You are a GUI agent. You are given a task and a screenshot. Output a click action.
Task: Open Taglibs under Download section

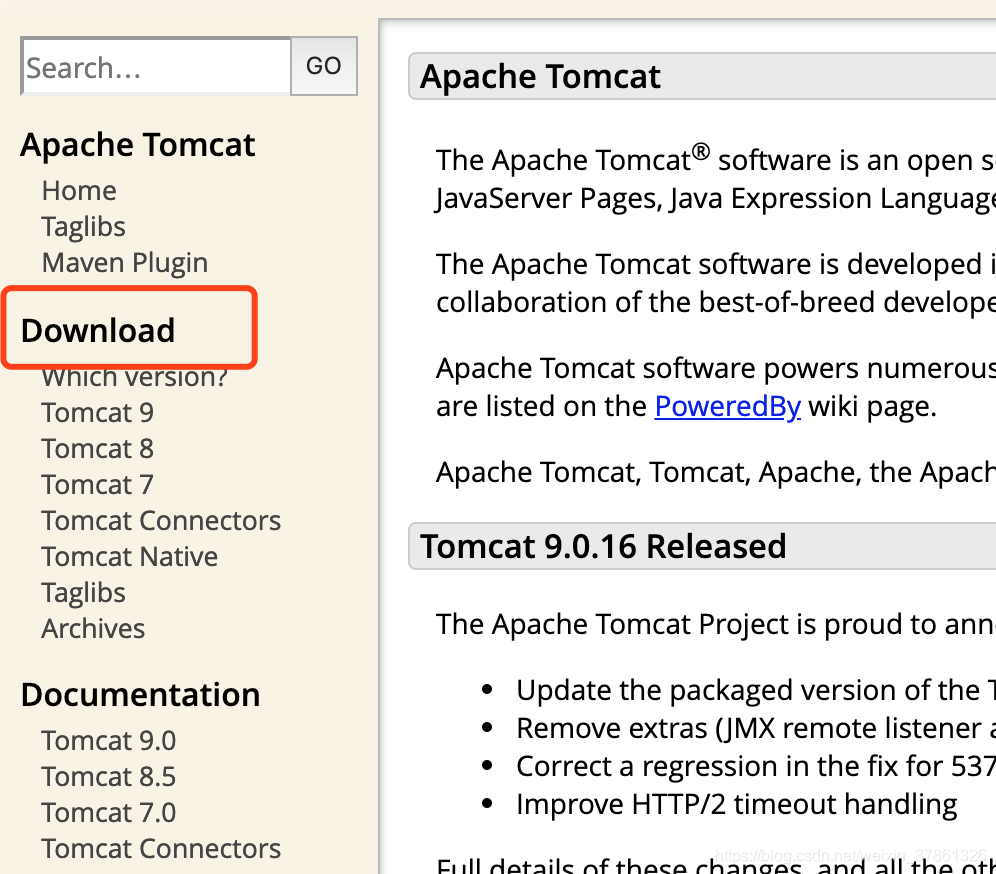(84, 593)
